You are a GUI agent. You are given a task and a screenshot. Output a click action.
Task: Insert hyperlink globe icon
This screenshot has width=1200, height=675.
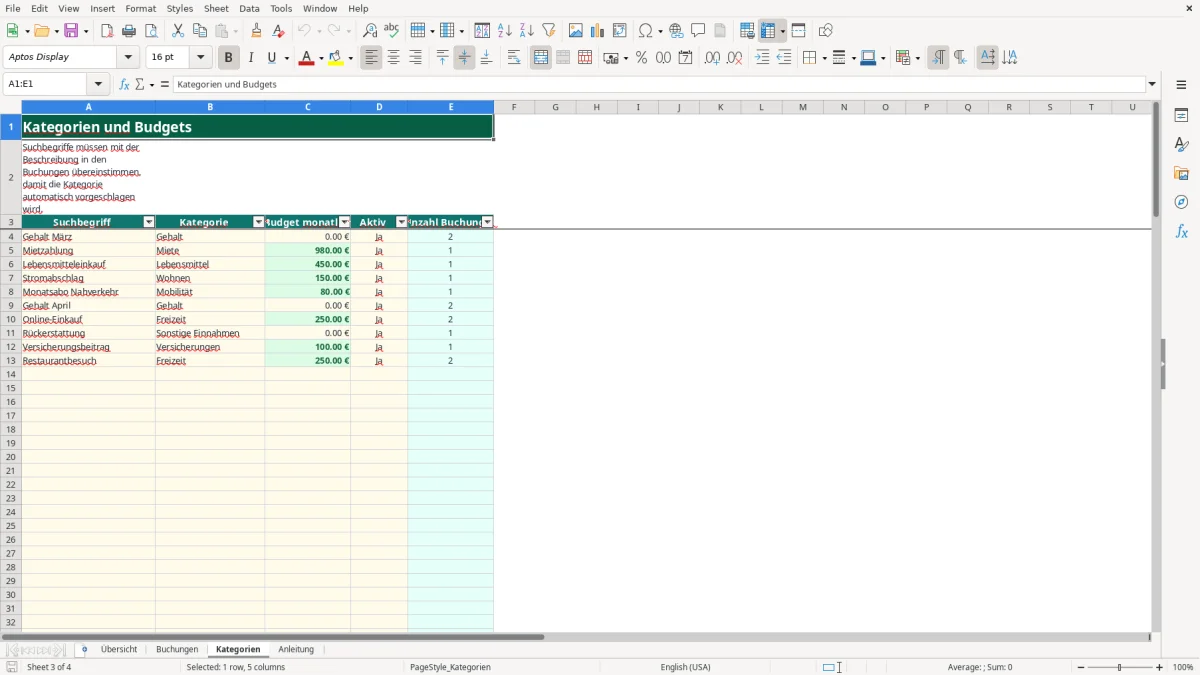pos(676,31)
